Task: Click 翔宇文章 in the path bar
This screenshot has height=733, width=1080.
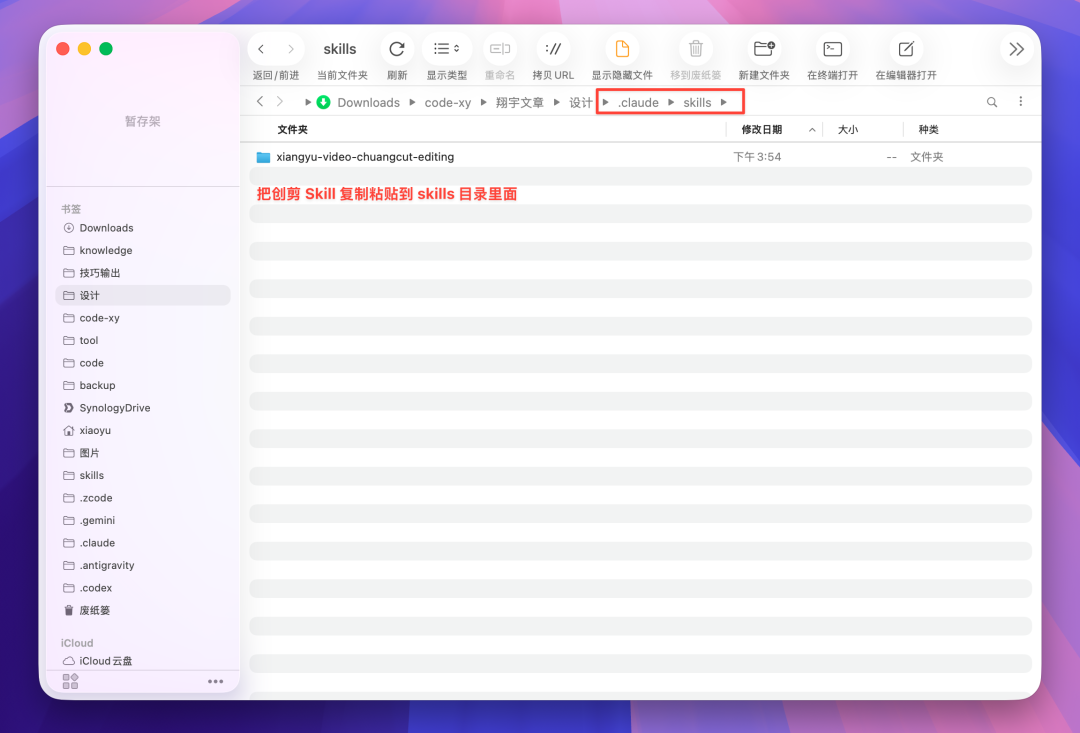Action: [x=519, y=103]
